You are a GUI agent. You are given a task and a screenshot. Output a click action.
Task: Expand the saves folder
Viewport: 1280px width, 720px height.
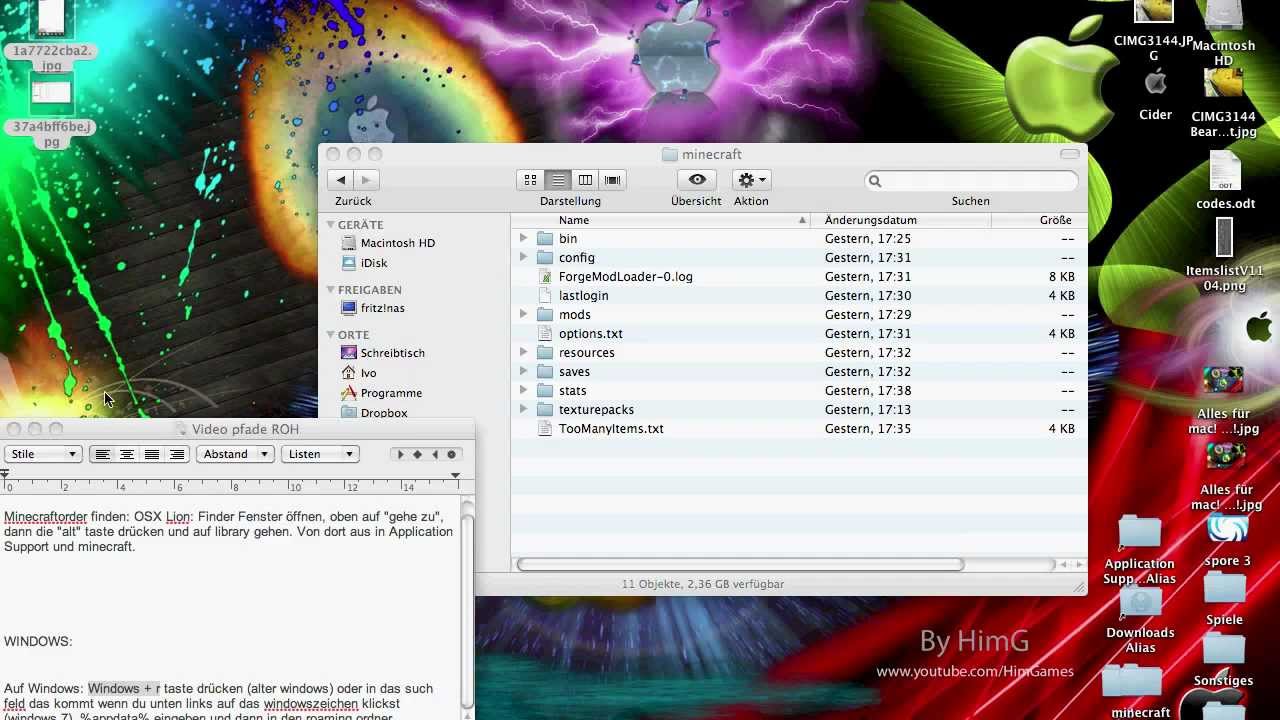(523, 371)
